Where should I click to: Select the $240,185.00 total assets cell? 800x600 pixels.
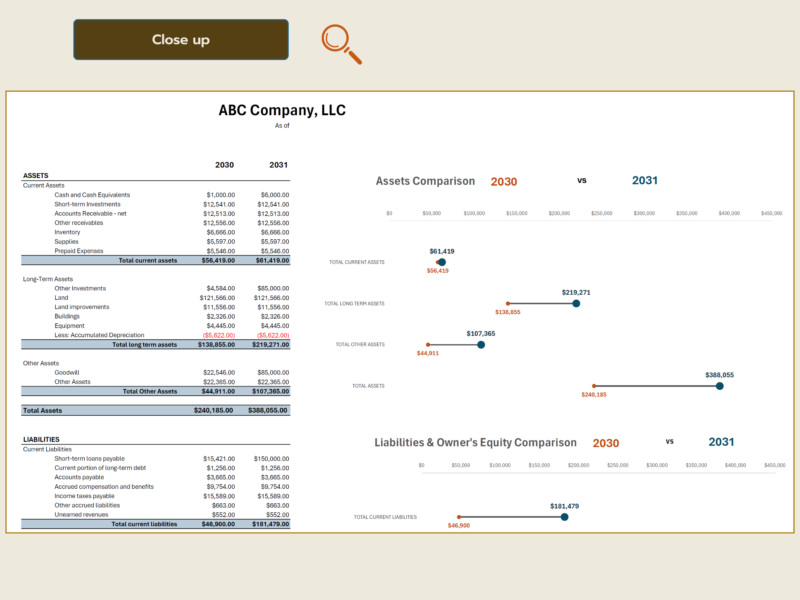213,411
